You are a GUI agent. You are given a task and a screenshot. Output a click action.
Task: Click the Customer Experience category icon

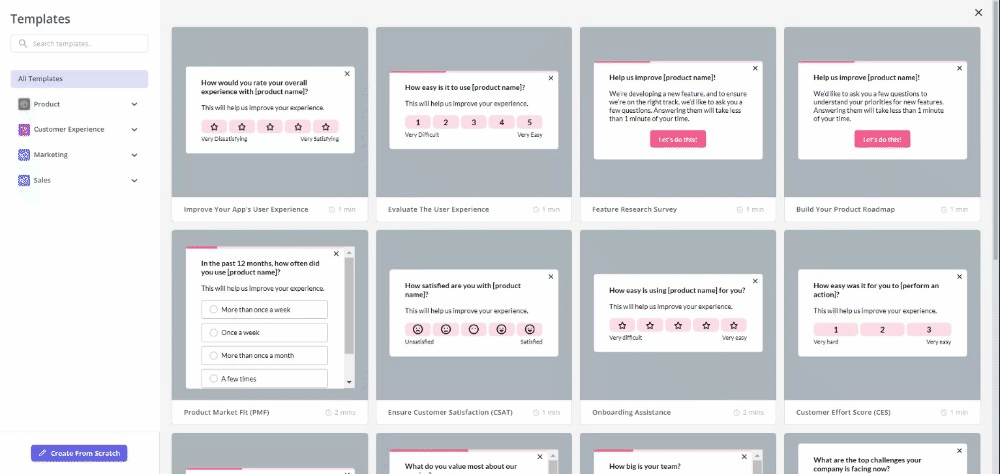click(24, 130)
